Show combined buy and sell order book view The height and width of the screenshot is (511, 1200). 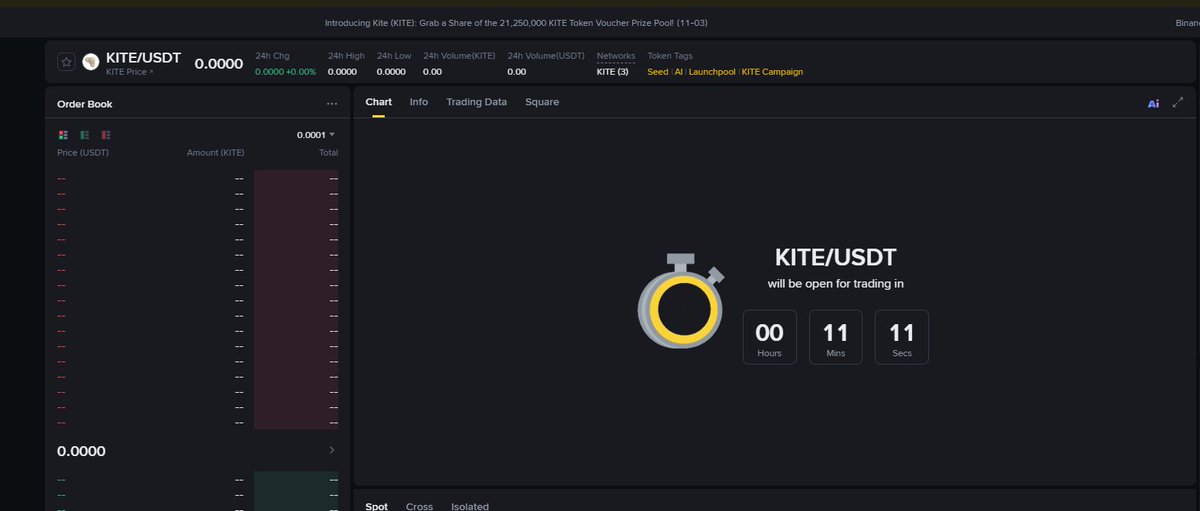63,134
